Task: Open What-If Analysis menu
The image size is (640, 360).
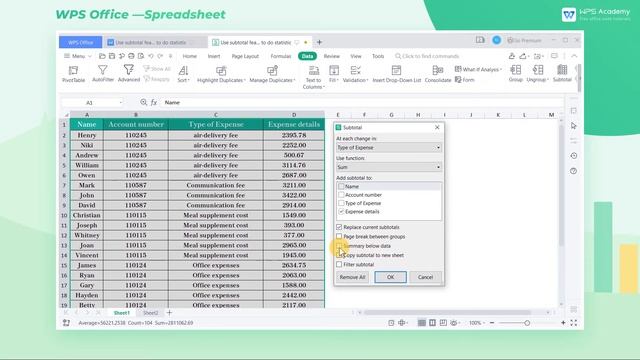Action: (478, 69)
